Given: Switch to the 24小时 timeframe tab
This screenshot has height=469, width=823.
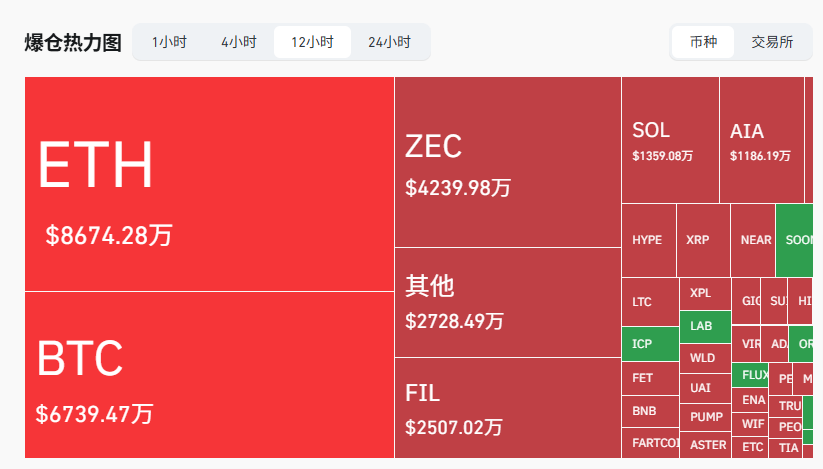Looking at the screenshot, I should click(x=389, y=42).
